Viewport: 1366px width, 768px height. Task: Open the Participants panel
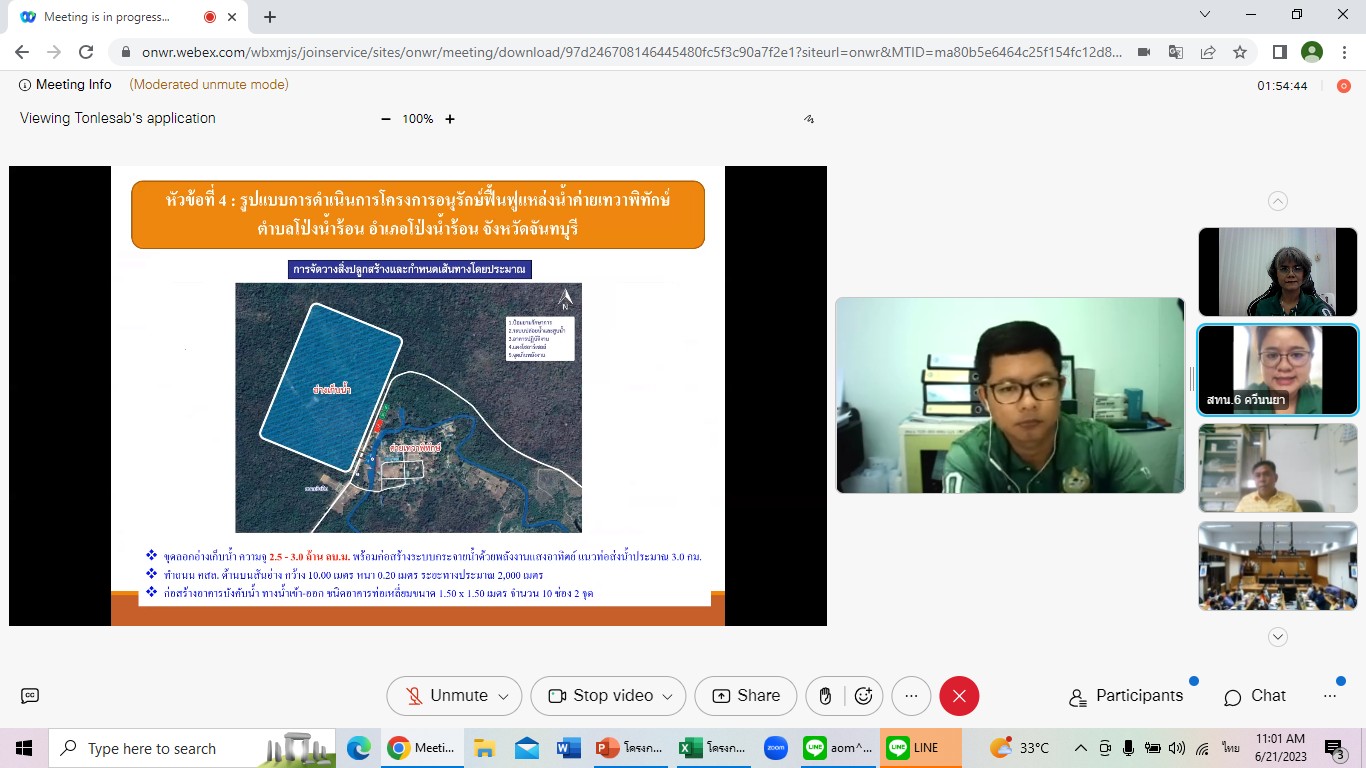click(x=1126, y=696)
